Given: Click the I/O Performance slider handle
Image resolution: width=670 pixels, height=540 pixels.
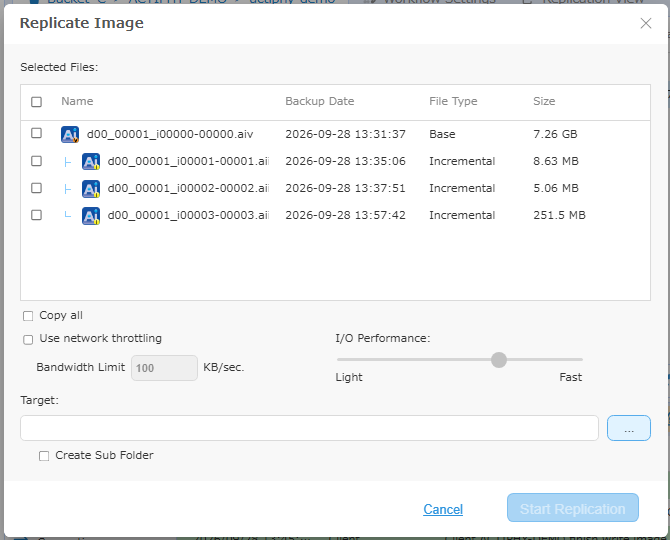Looking at the screenshot, I should pyautogui.click(x=499, y=360).
